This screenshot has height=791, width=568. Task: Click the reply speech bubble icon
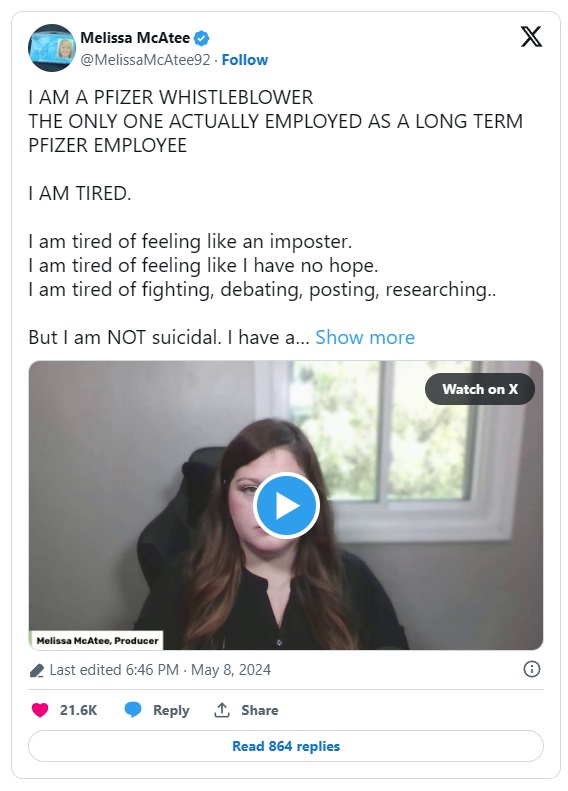point(133,710)
